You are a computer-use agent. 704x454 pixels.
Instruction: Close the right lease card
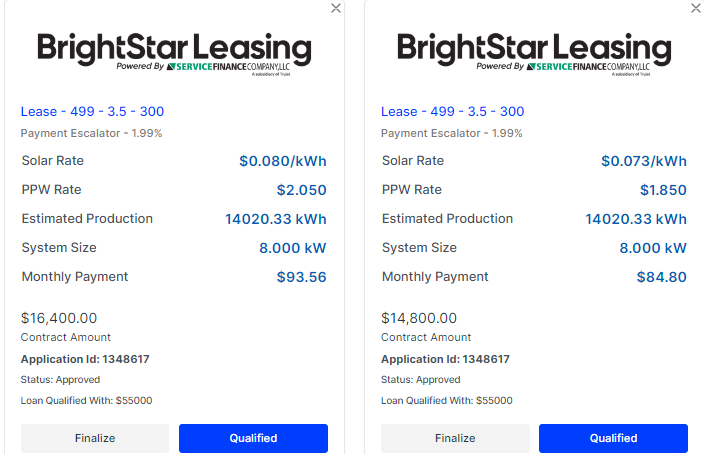click(696, 8)
